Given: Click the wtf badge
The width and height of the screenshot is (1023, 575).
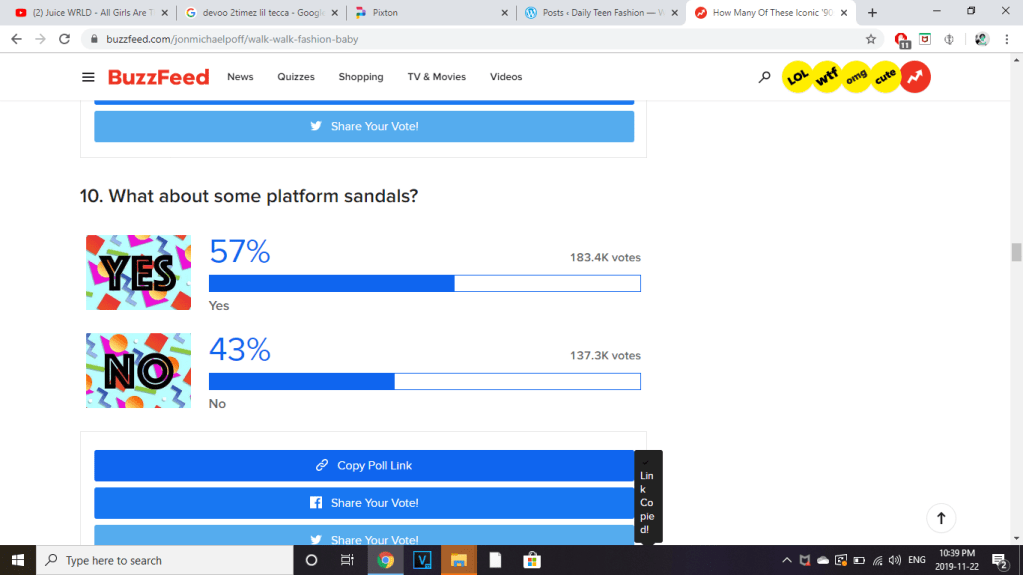Looking at the screenshot, I should click(826, 77).
